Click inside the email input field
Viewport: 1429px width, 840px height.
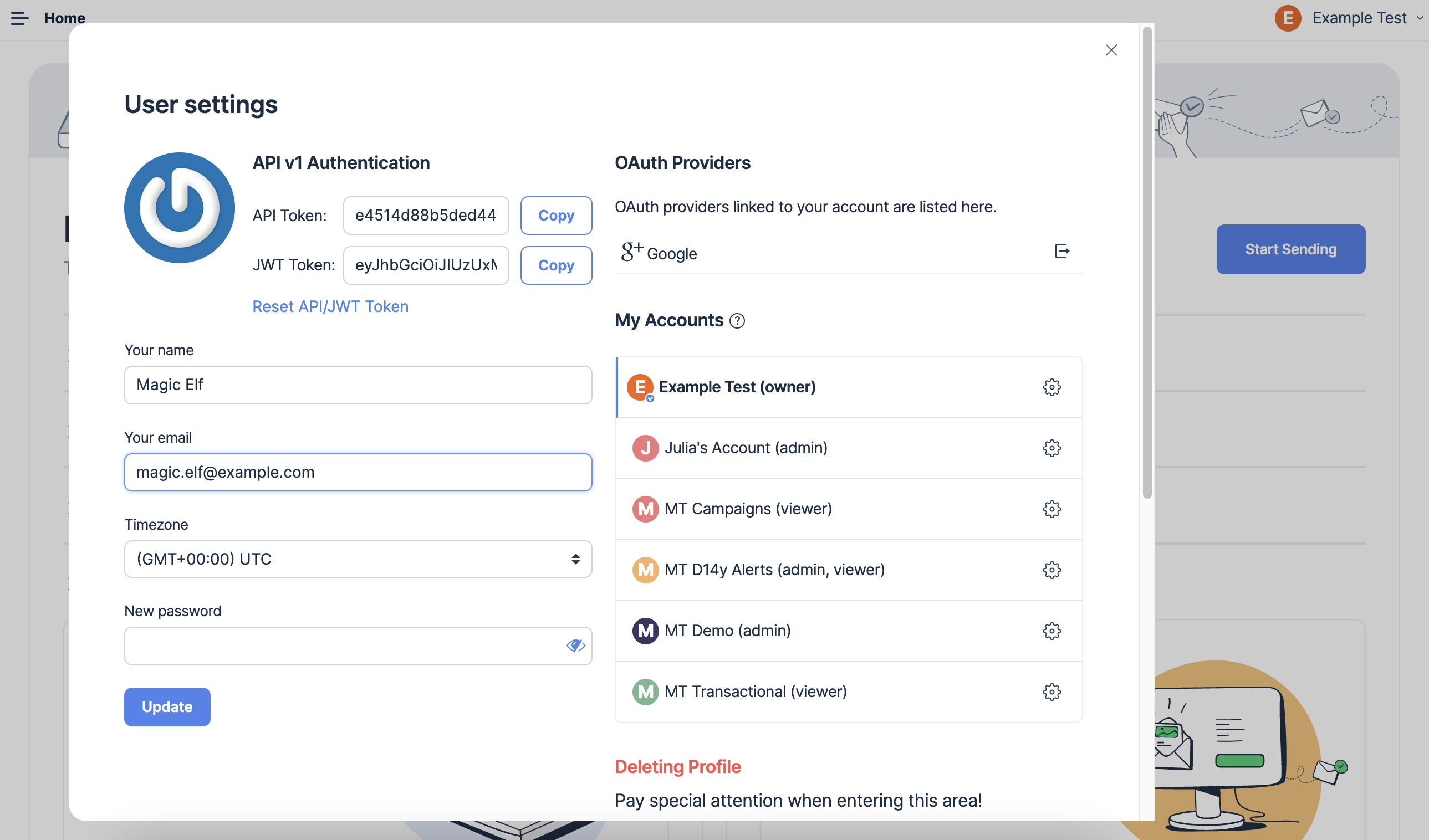pyautogui.click(x=357, y=472)
